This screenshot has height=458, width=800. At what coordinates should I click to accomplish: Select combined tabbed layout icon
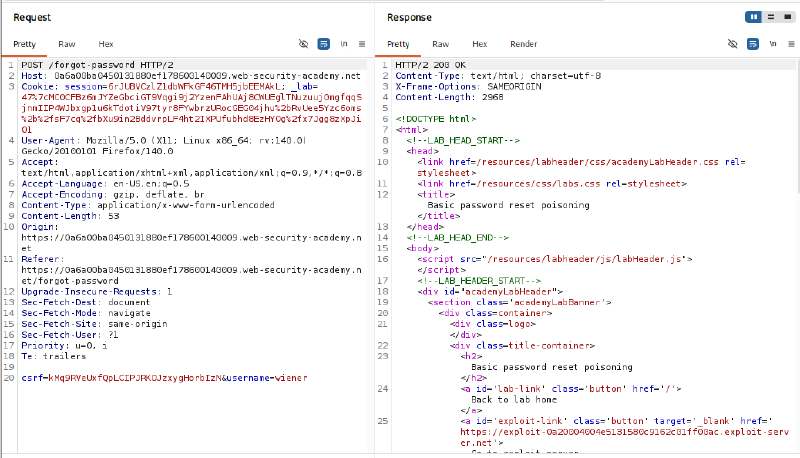click(x=788, y=17)
